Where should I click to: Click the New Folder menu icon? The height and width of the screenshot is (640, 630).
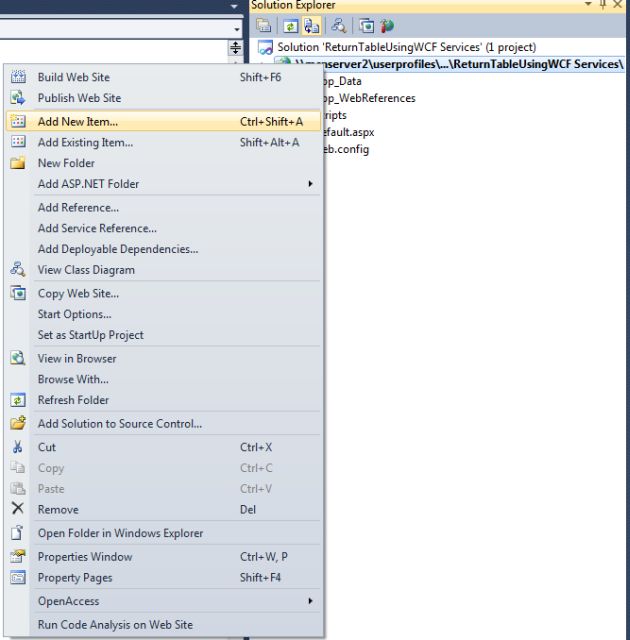tap(18, 163)
